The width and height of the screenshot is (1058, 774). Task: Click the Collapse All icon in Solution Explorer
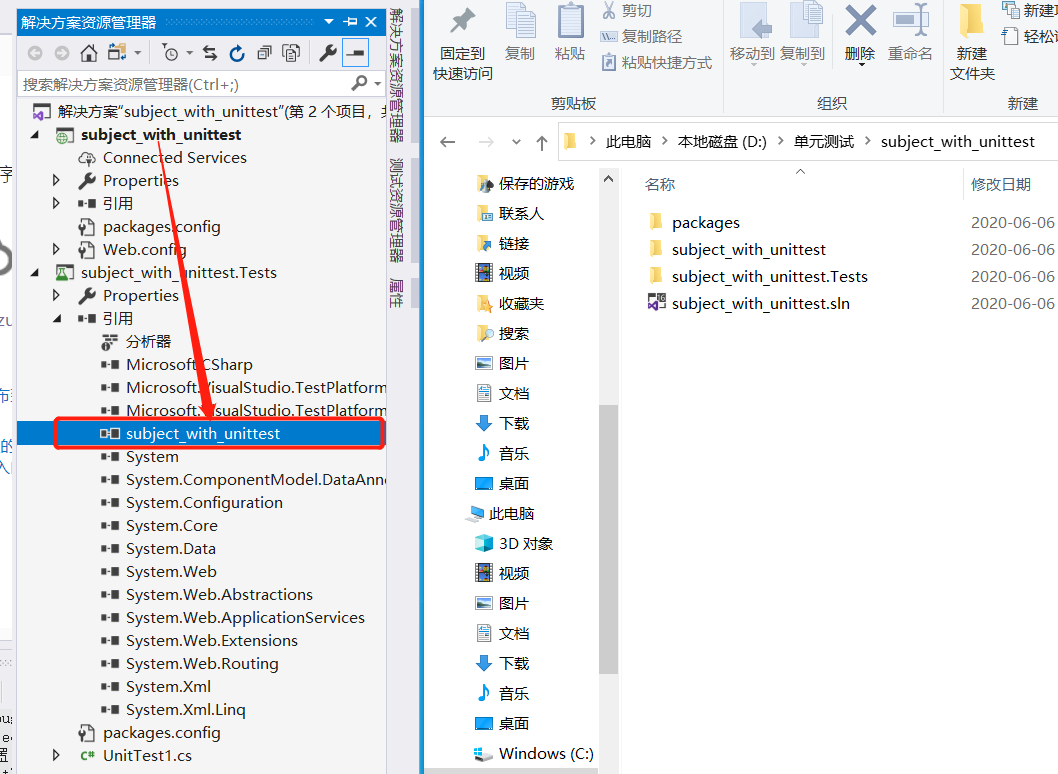click(x=266, y=54)
